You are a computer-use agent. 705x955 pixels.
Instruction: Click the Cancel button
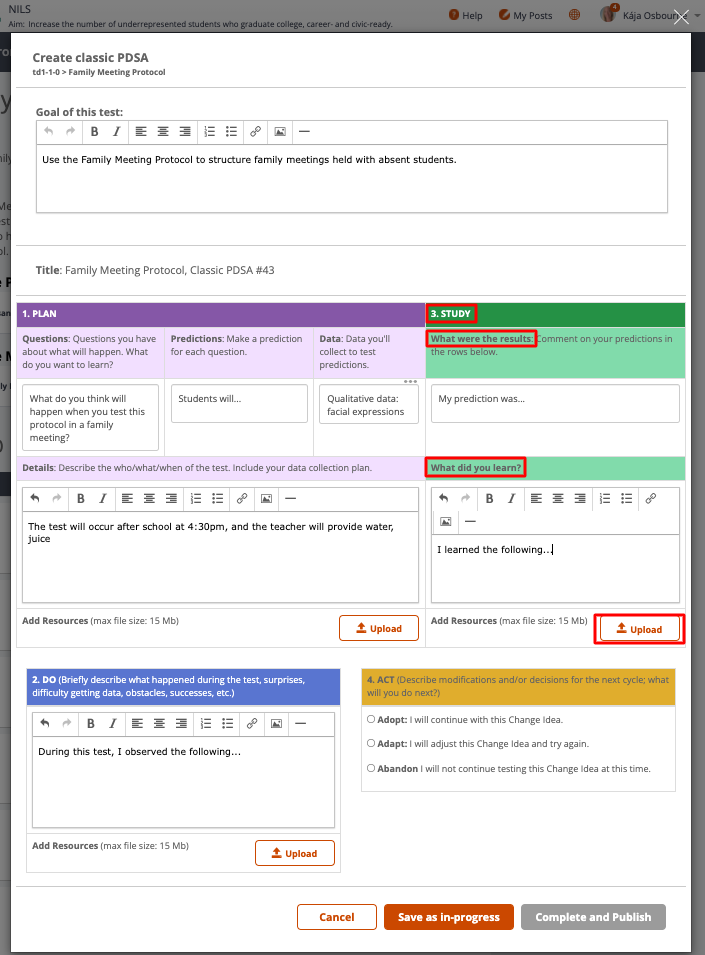(x=337, y=917)
